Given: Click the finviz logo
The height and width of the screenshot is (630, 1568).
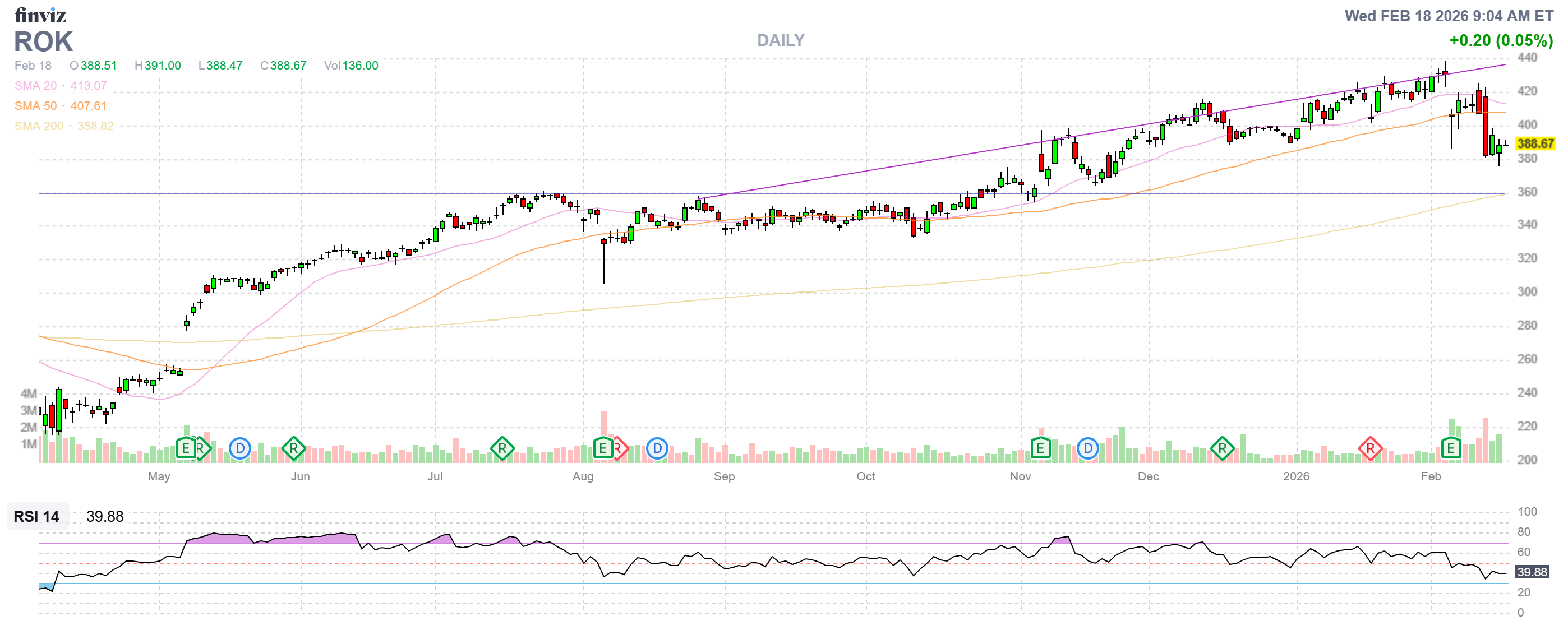Looking at the screenshot, I should point(40,15).
